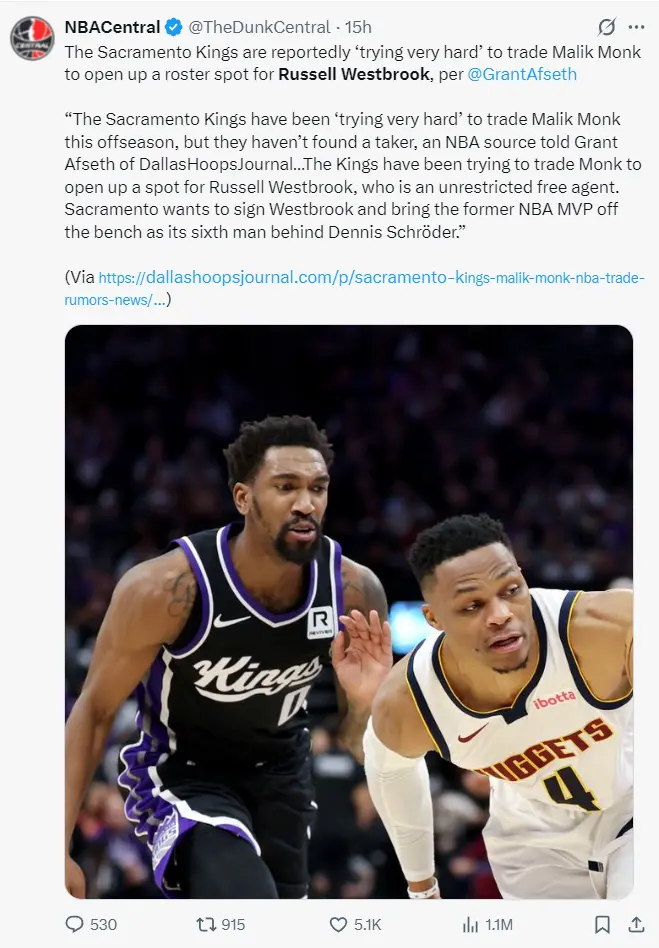Screen dimensions: 659x948
Task: Open the three-dot more options menu
Action: (x=636, y=27)
